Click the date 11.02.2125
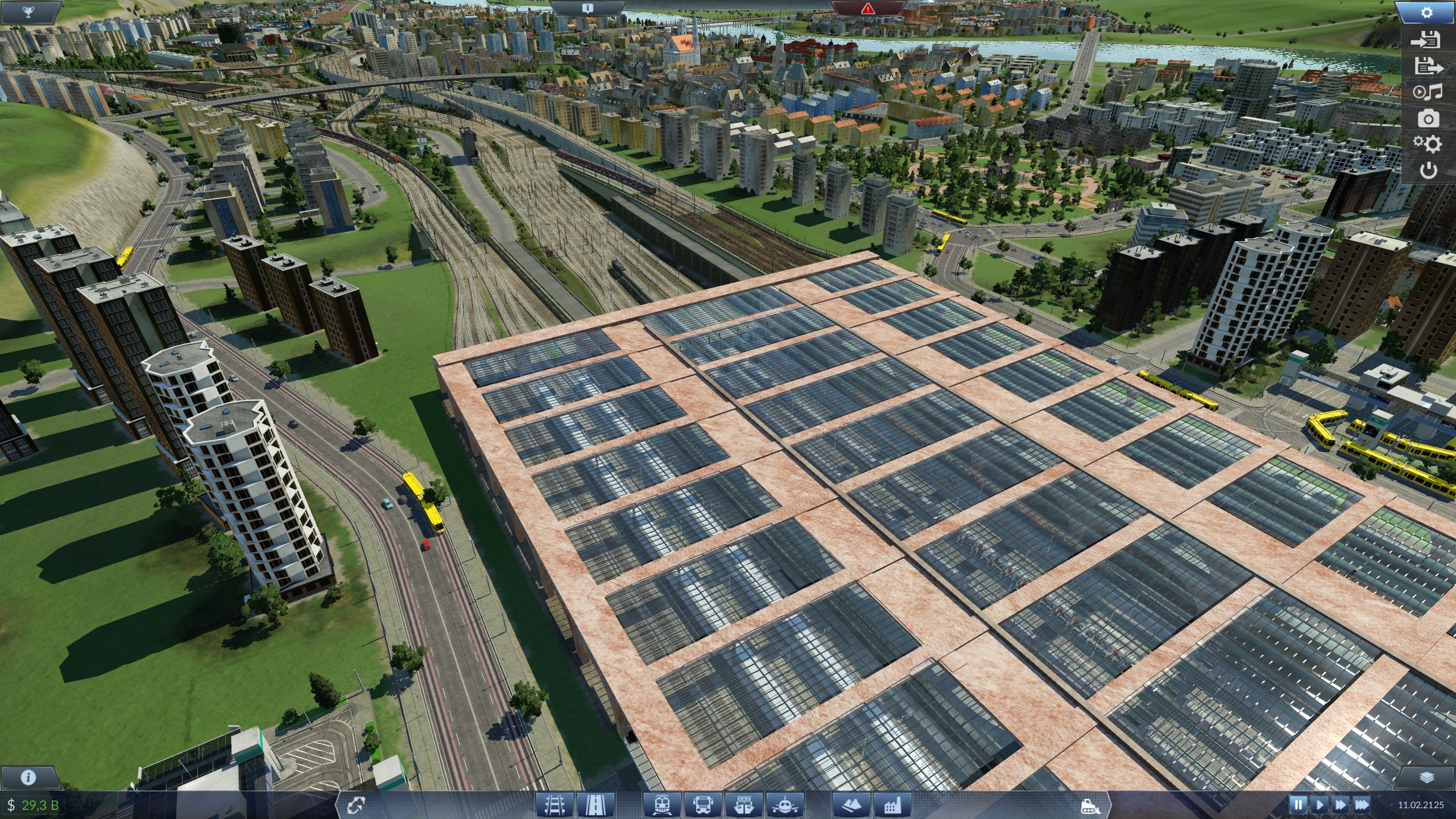 [1421, 805]
